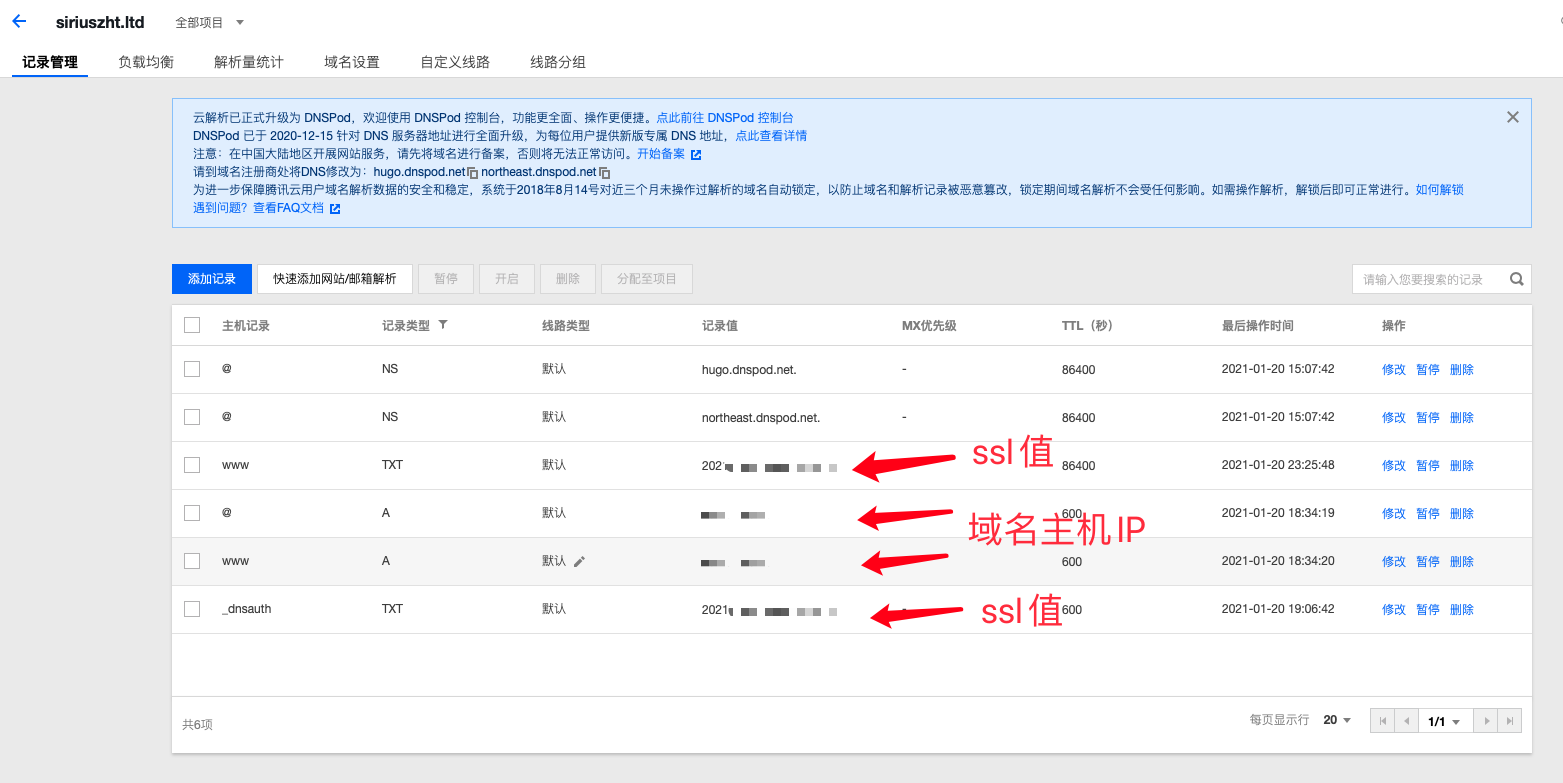
Task: Click the _dnsauth host record text
Action: click(247, 609)
